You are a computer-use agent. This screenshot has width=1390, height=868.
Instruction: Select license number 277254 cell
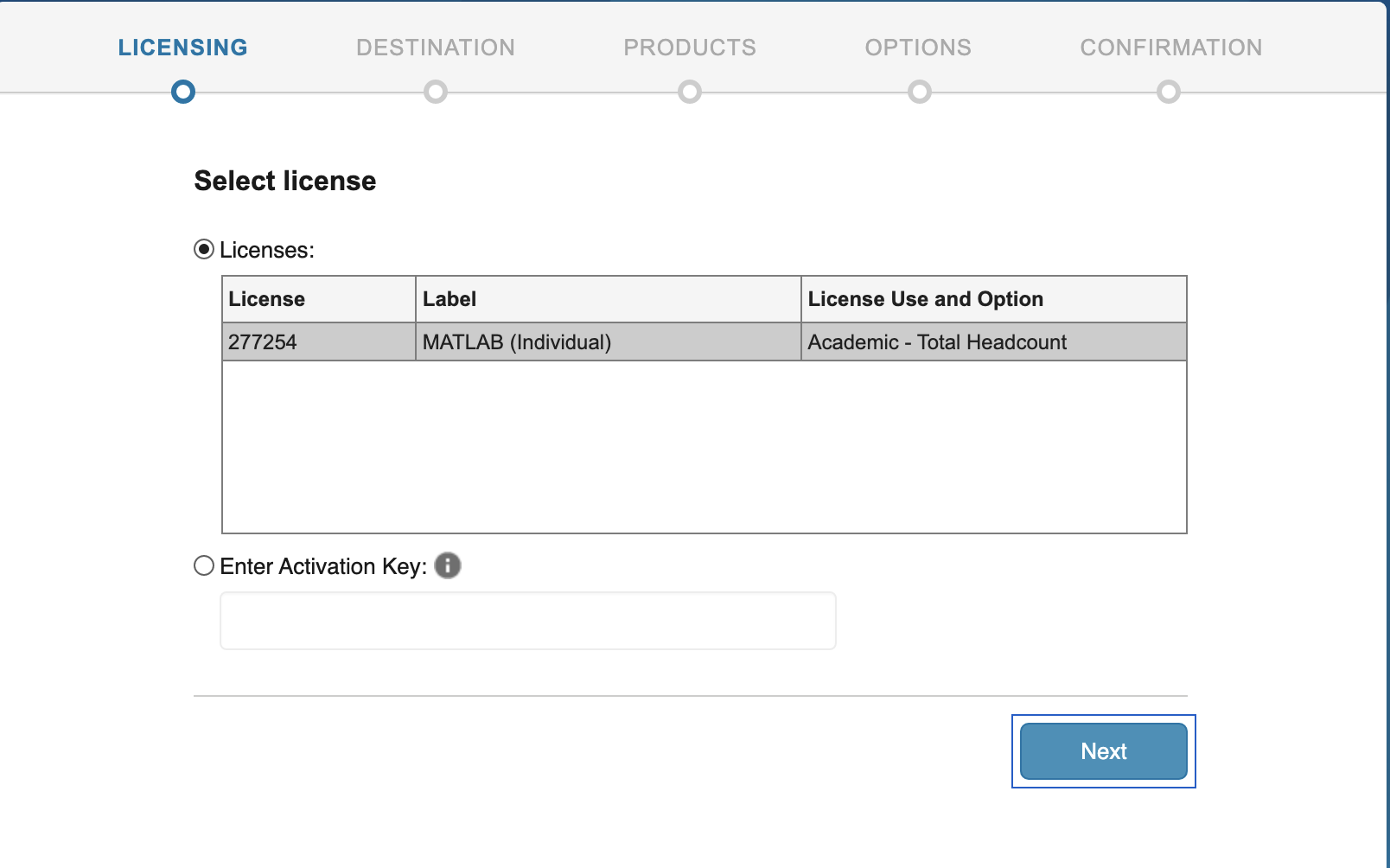point(319,342)
